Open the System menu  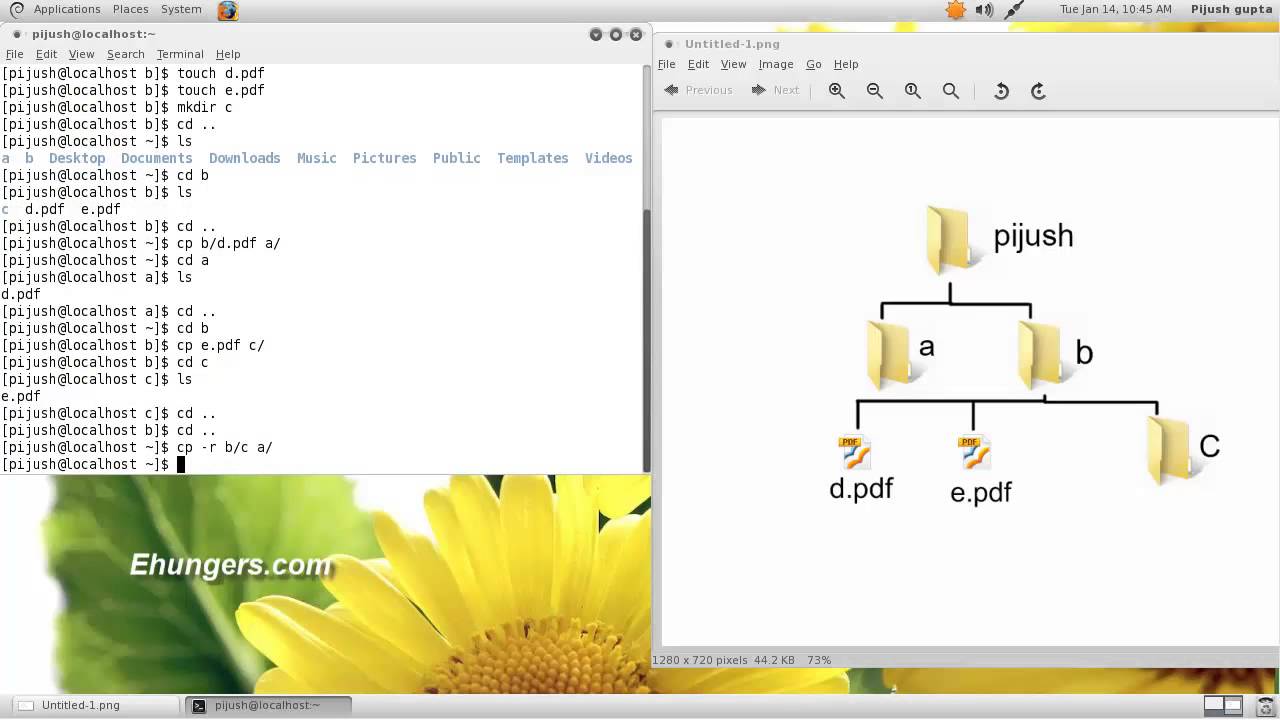(181, 9)
